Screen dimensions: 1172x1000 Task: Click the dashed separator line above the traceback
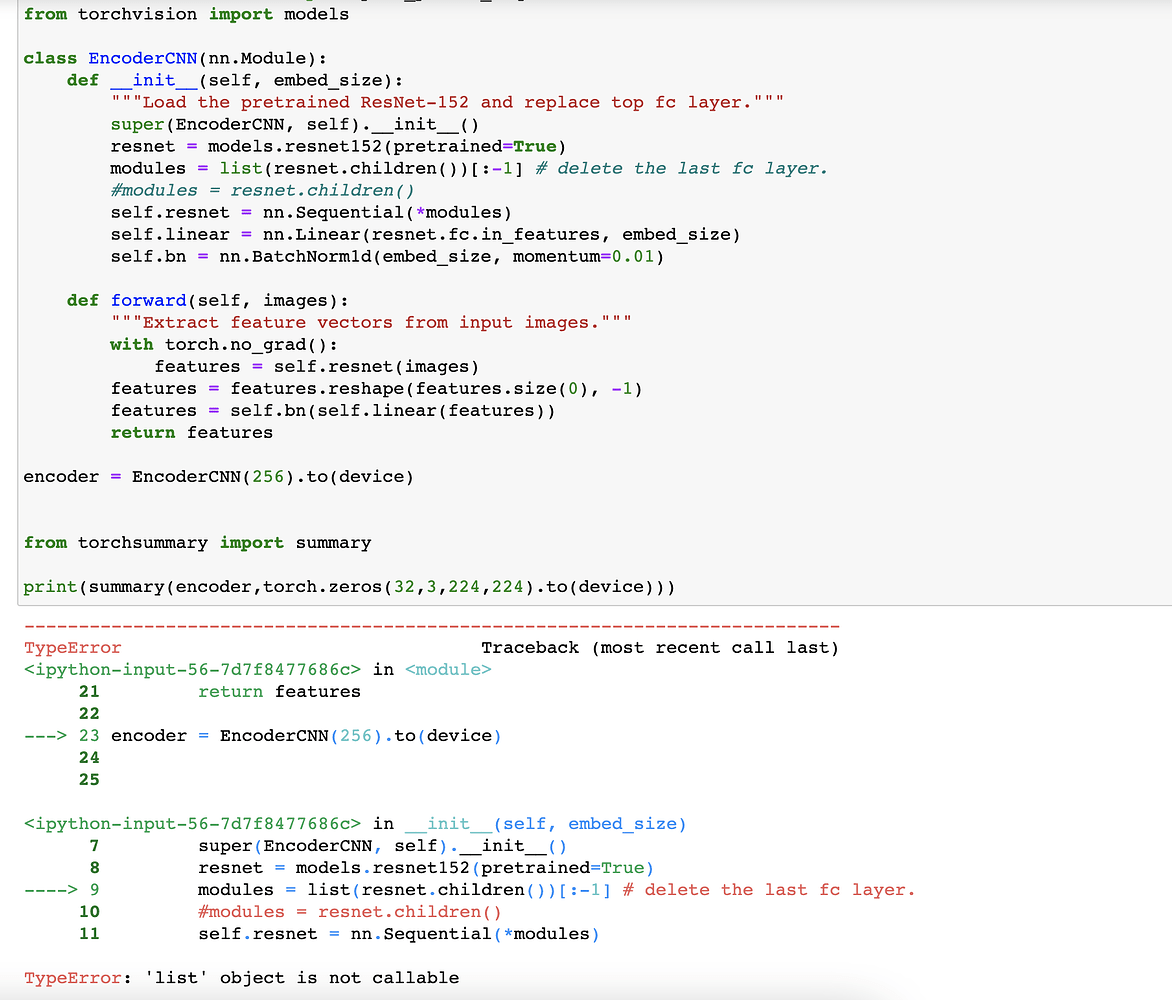click(x=430, y=626)
